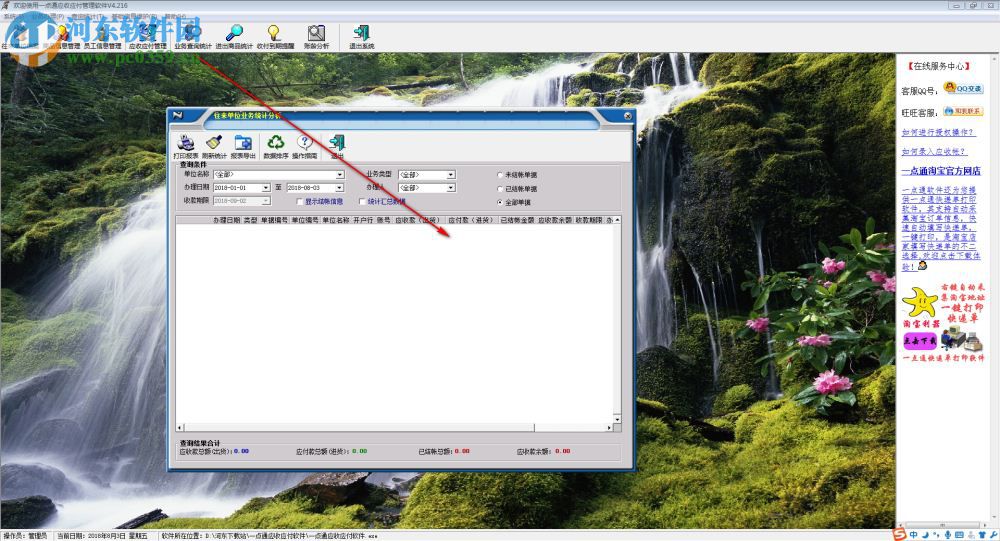Click the yellow star 淘宝利器 image
Viewport: 1000px width, 541px height.
click(920, 303)
